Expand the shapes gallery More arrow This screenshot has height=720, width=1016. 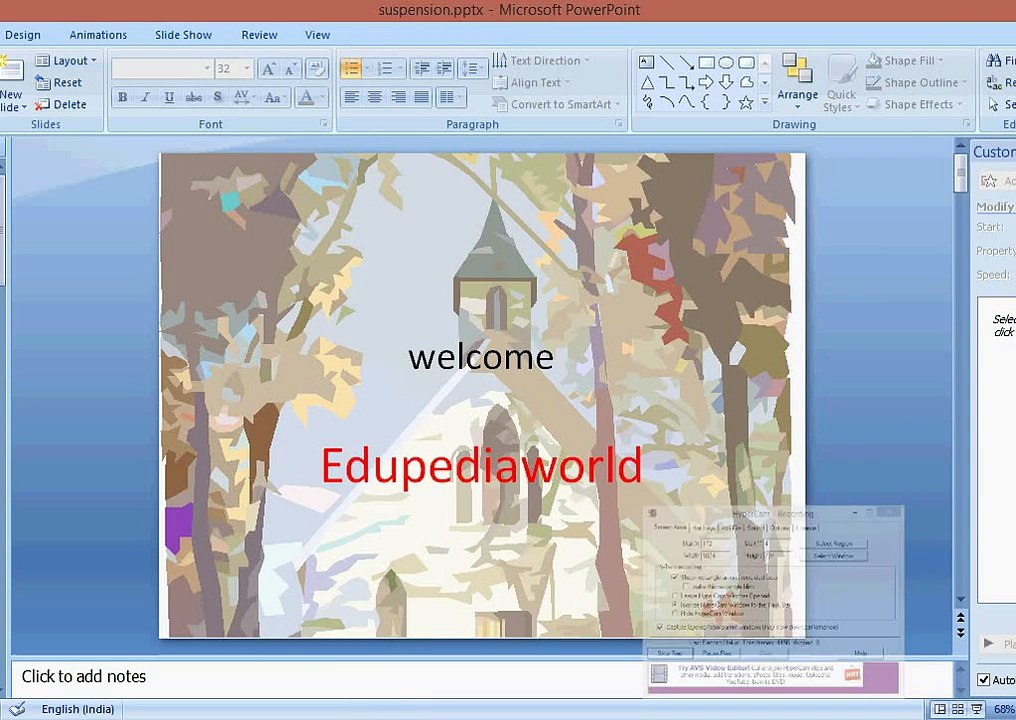[765, 102]
